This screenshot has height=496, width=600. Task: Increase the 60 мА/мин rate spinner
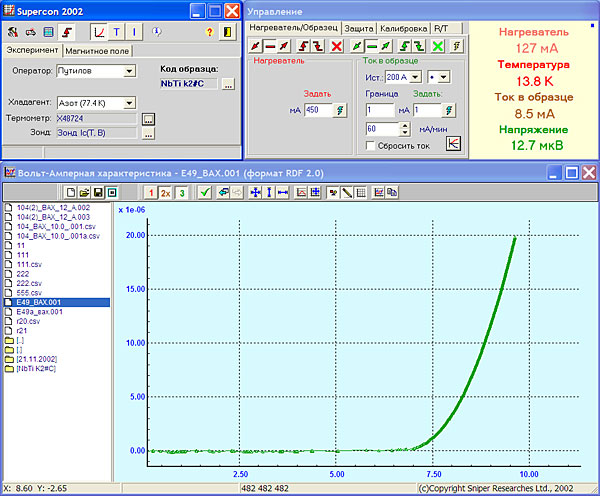coord(405,126)
